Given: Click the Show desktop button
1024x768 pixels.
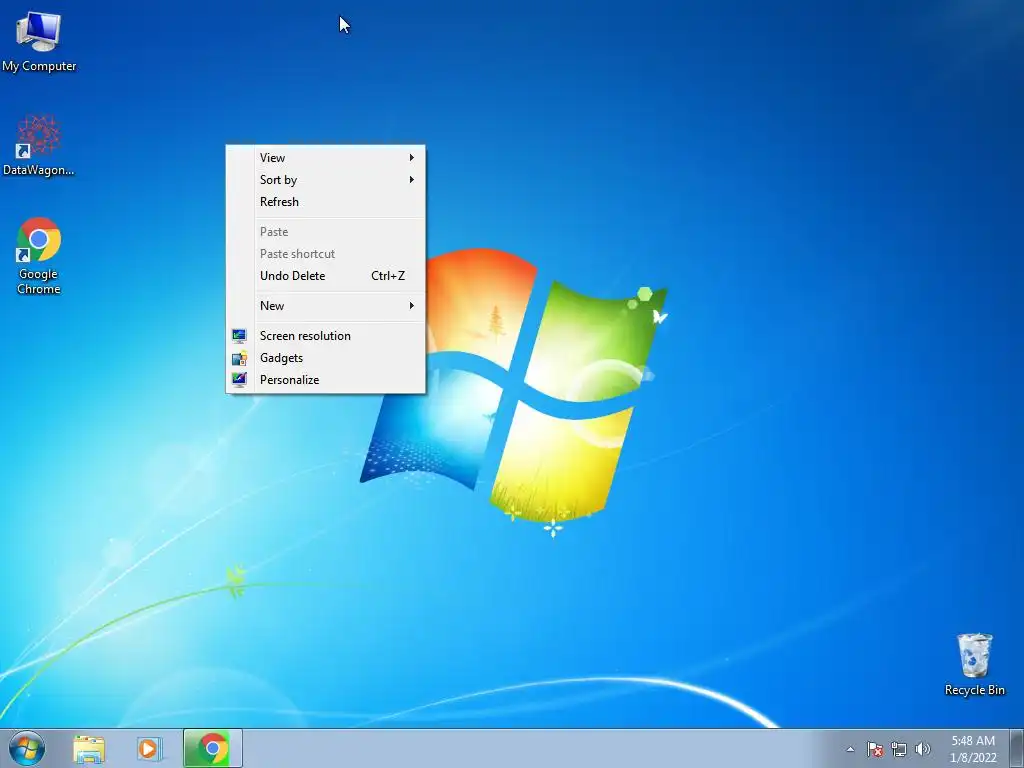Looking at the screenshot, I should pyautogui.click(x=1017, y=748).
